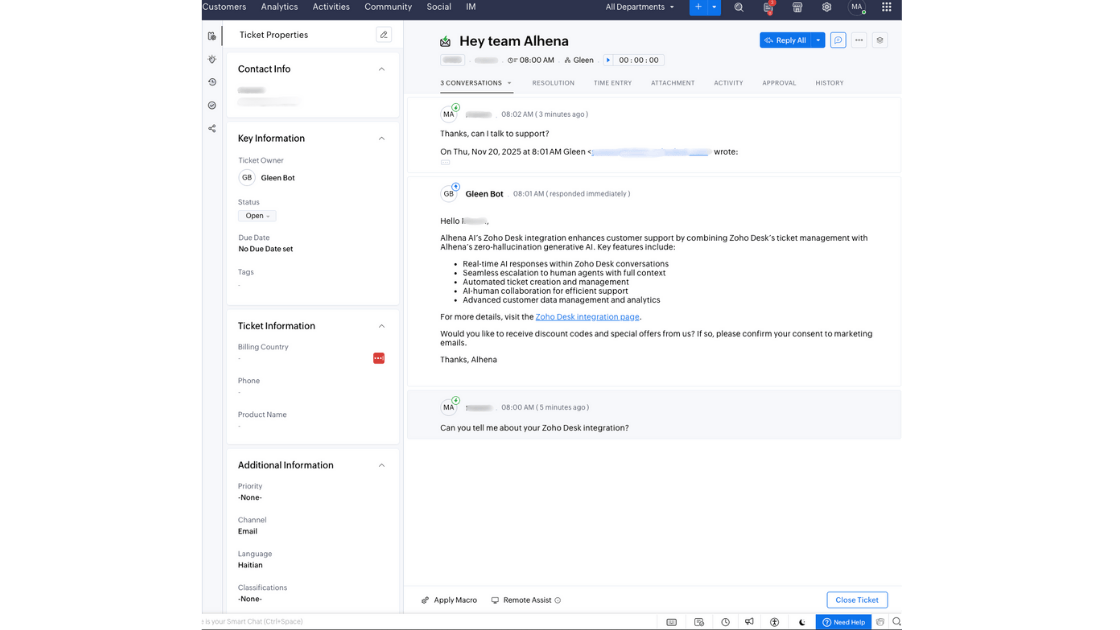
Task: Open the Status dropdown showing Open
Action: point(256,215)
